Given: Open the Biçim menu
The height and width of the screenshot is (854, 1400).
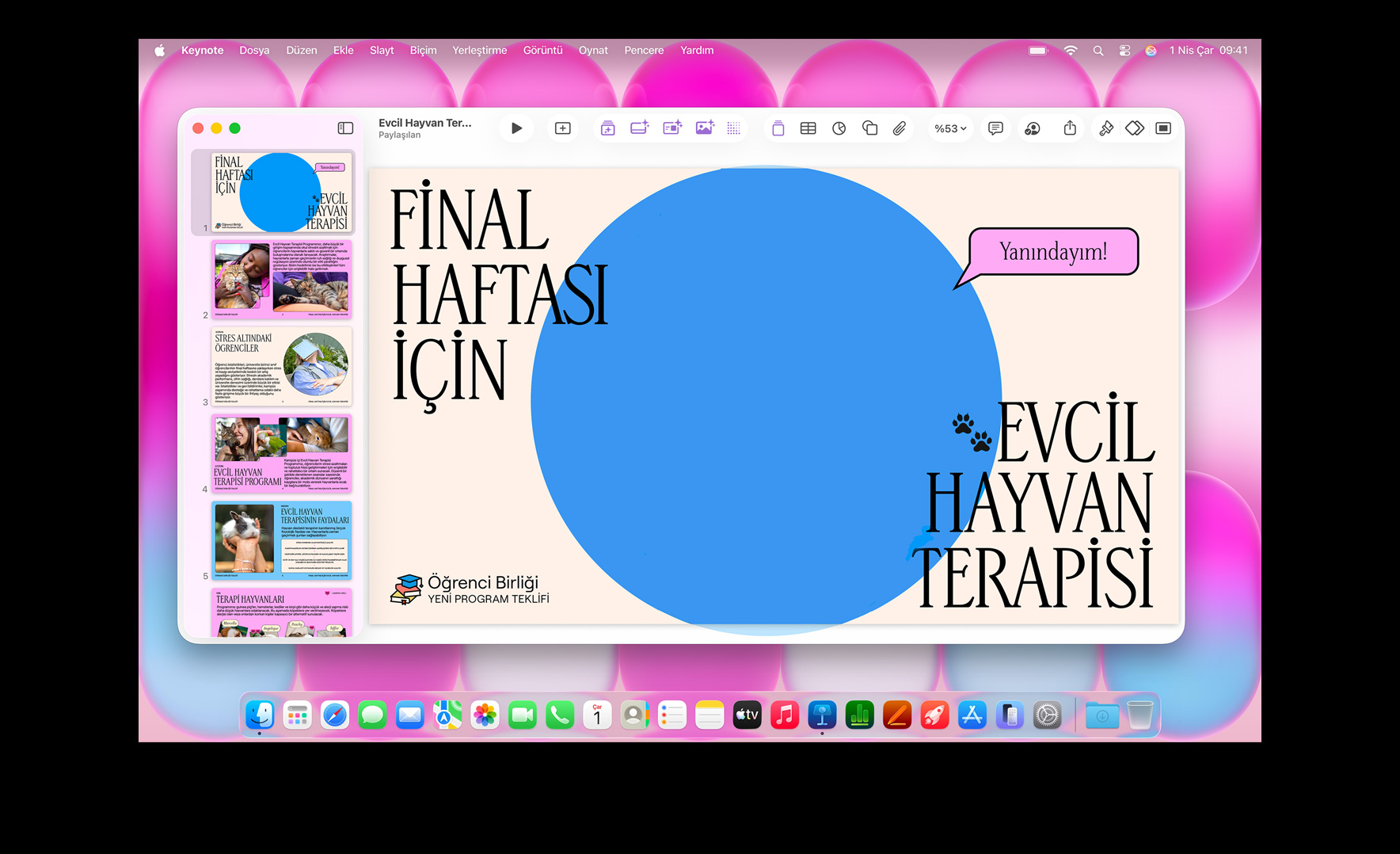Looking at the screenshot, I should click(x=423, y=50).
